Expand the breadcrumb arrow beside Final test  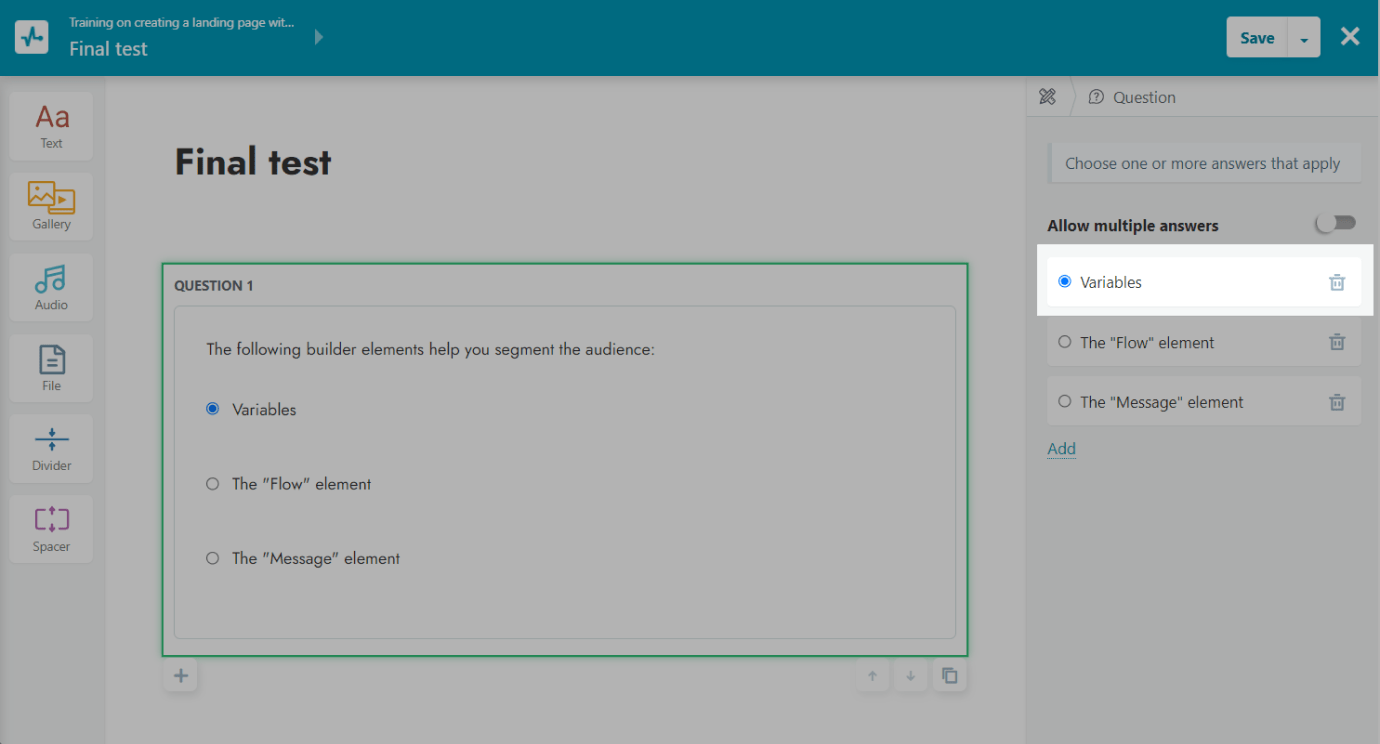click(x=319, y=37)
